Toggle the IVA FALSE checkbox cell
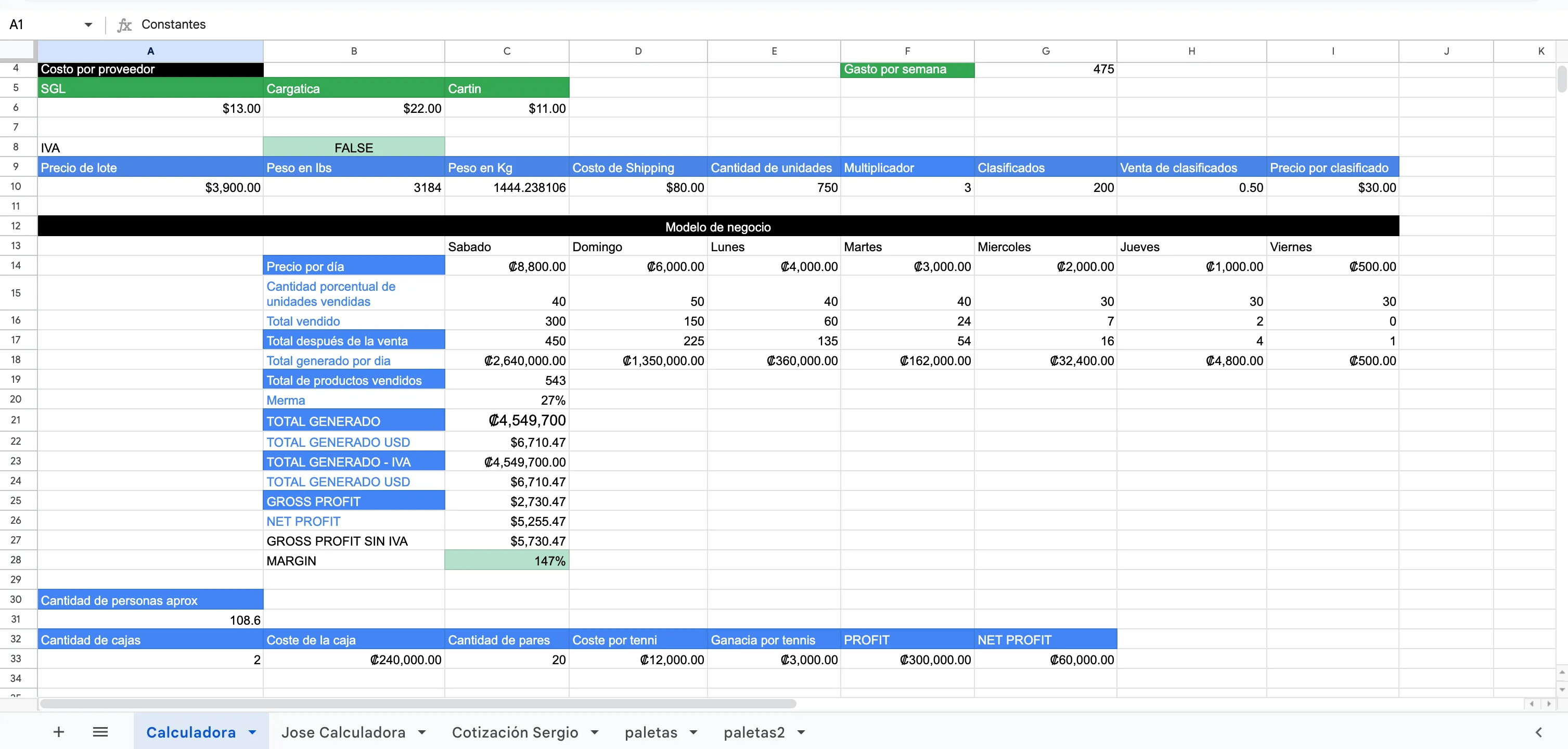Screen dimensions: 1568x749 [354, 148]
